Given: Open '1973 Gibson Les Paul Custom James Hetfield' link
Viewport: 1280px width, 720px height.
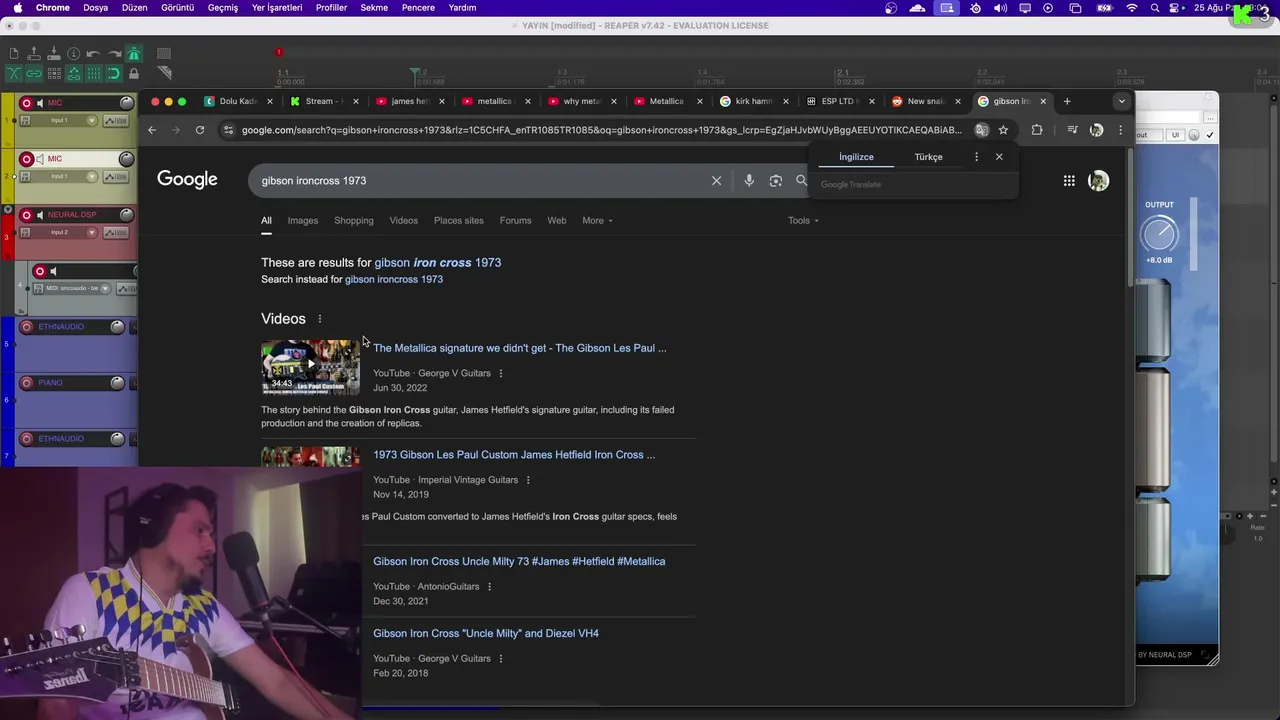Looking at the screenshot, I should pos(514,455).
